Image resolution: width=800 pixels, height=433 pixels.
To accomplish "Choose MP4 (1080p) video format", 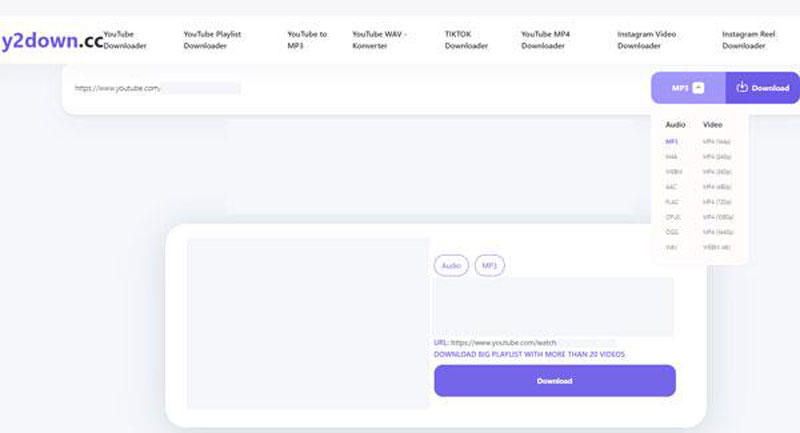I will point(718,216).
